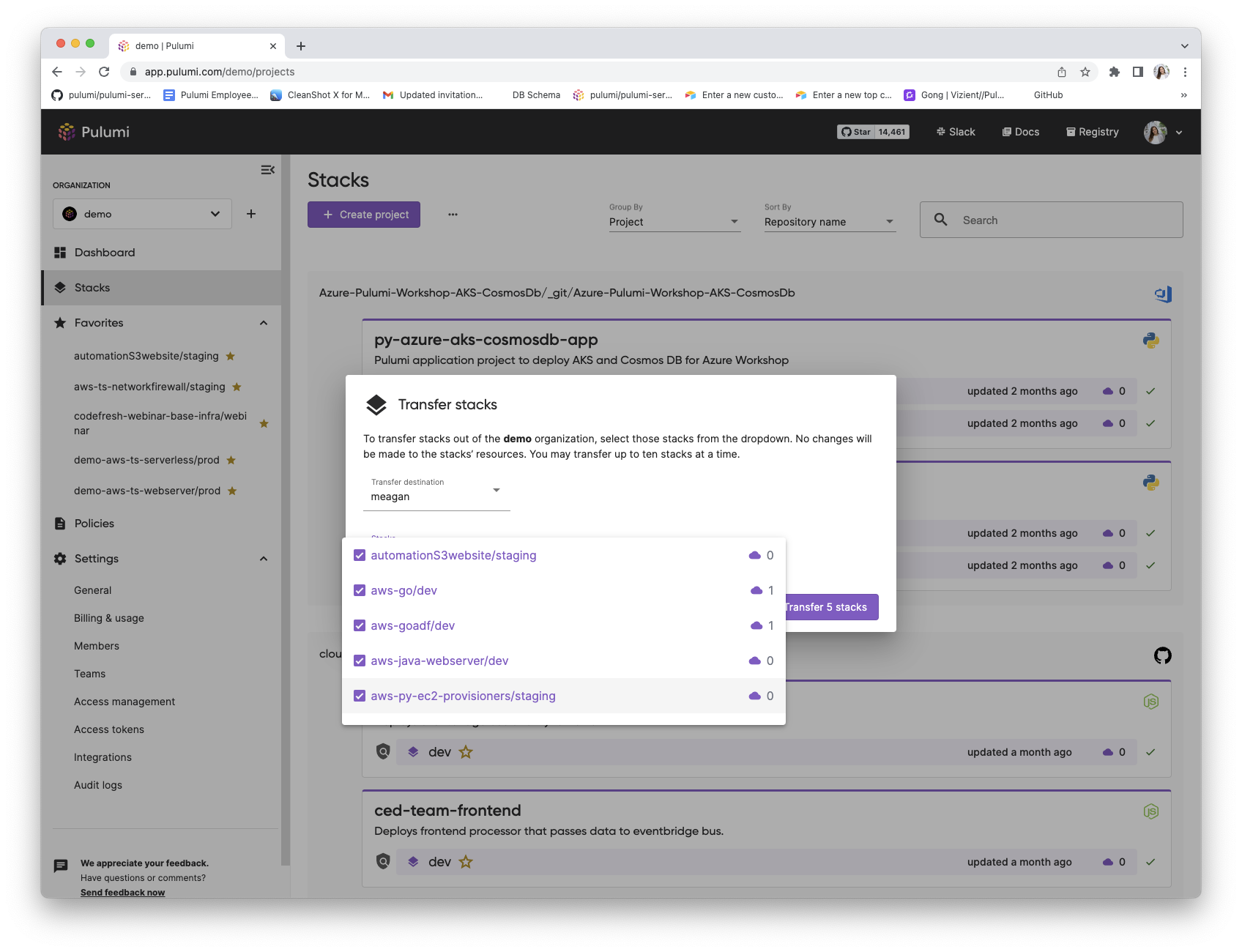Click the Azure DevOps repository icon
1242x952 pixels.
coord(1163,294)
